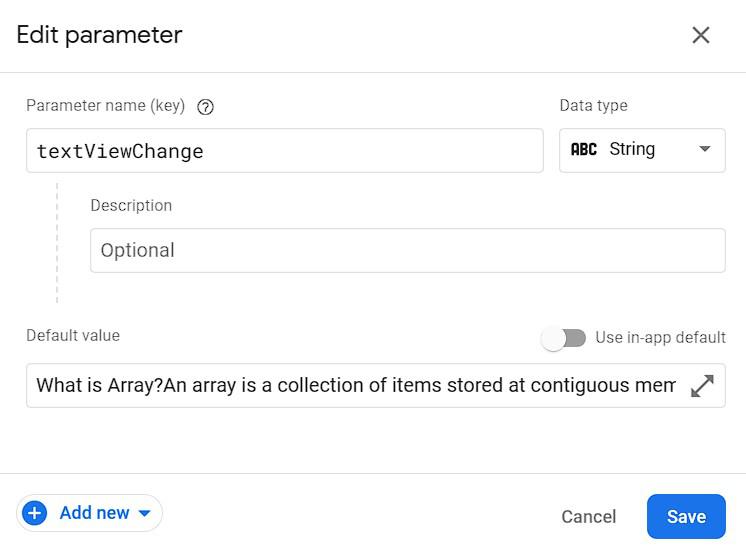Click the 'Edit parameter' dialog title
746x548 pixels.
[x=99, y=35]
